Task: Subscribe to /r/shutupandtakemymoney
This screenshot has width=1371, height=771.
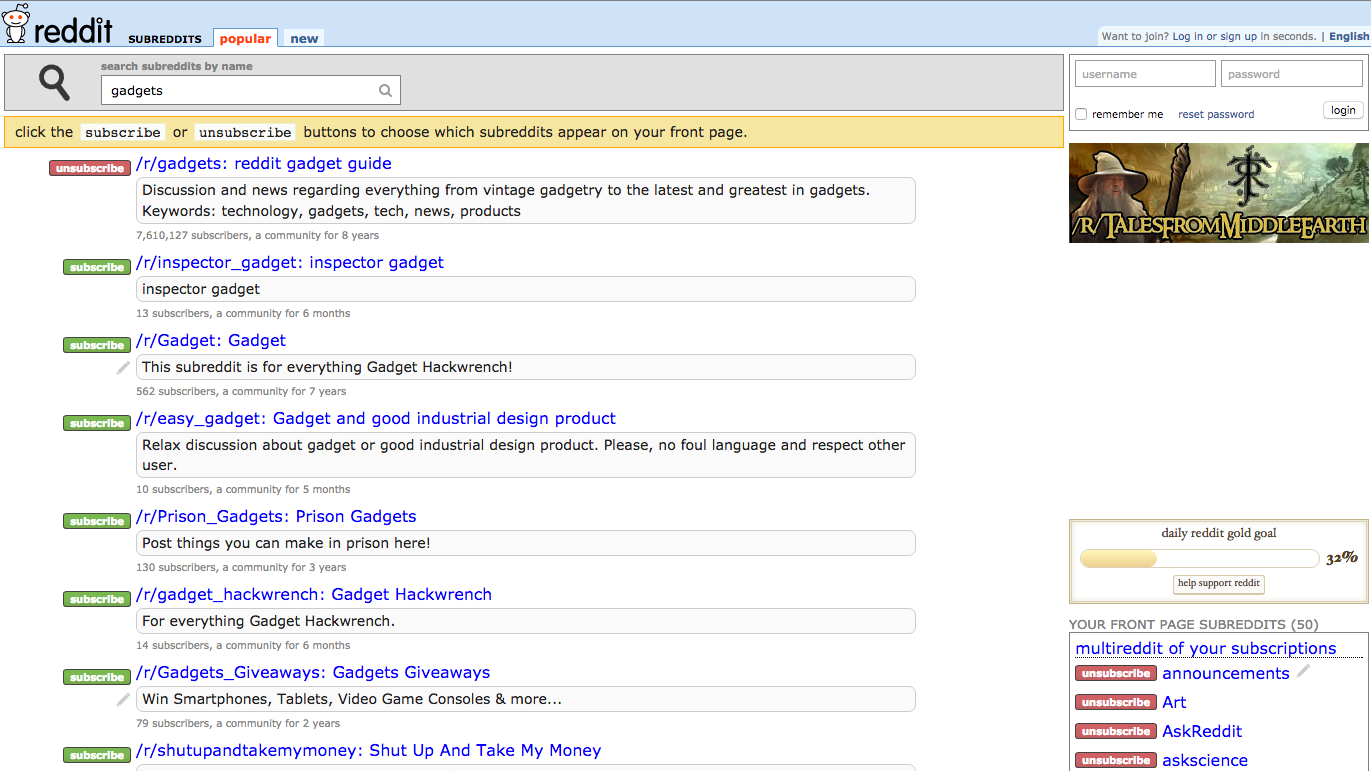Action: (97, 755)
